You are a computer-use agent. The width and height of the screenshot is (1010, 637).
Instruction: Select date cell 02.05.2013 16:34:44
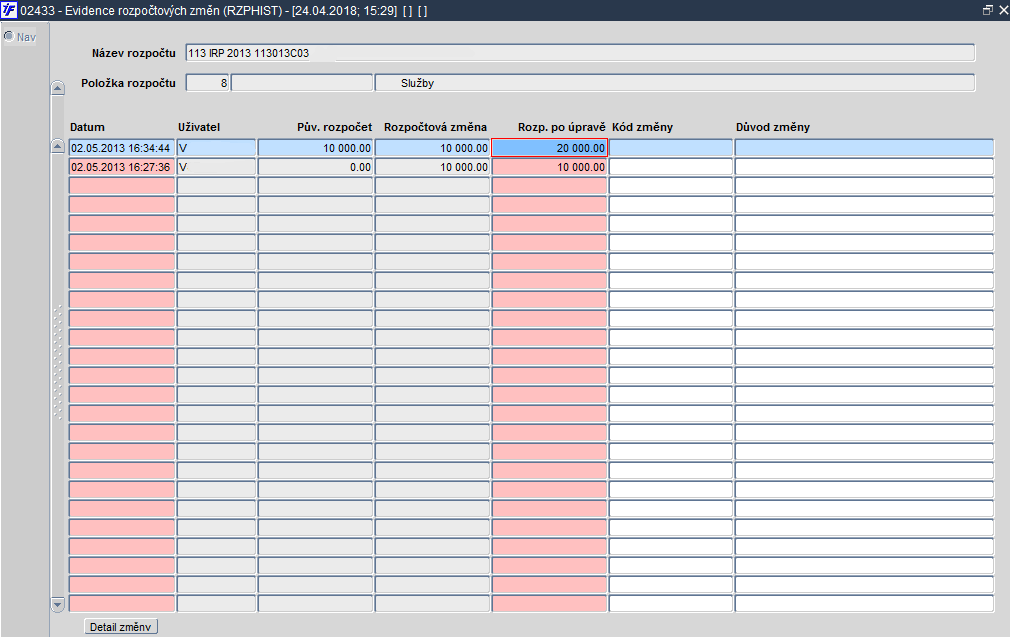tap(122, 148)
